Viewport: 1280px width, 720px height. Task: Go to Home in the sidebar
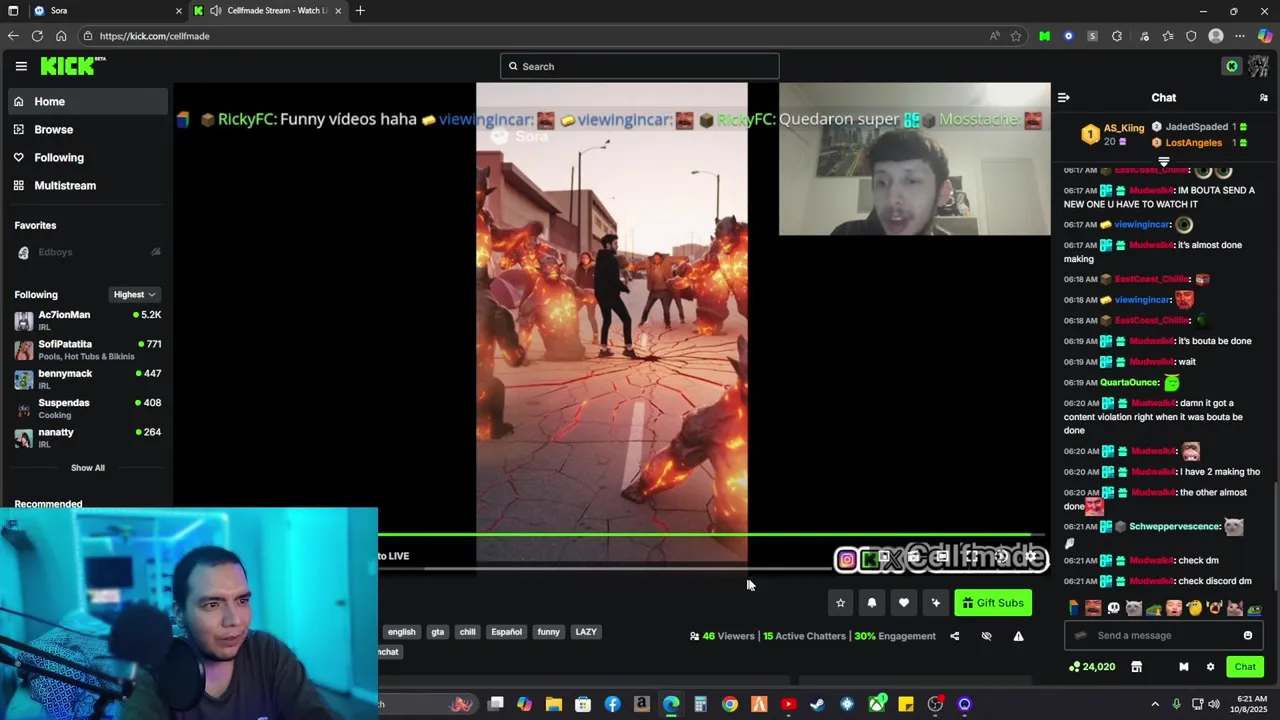pyautogui.click(x=86, y=101)
